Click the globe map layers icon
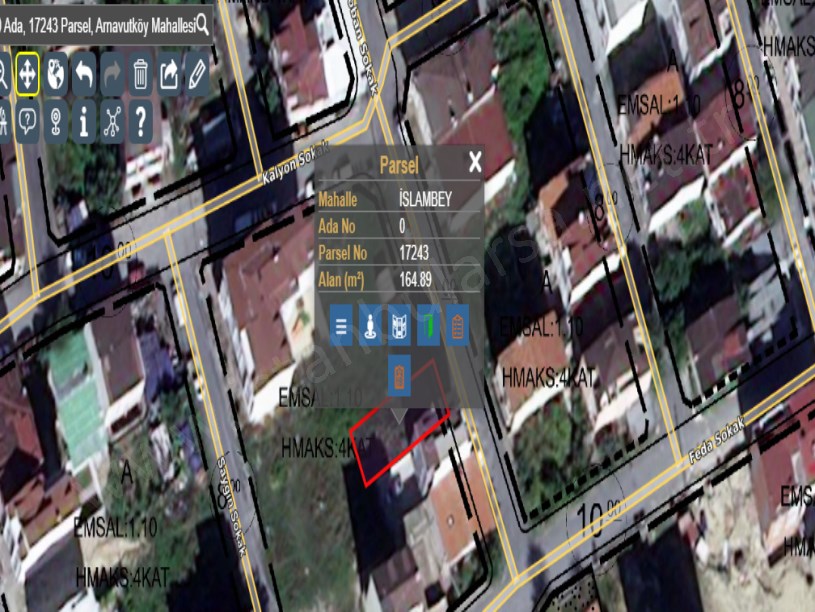Image resolution: width=815 pixels, height=612 pixels. pyautogui.click(x=56, y=75)
